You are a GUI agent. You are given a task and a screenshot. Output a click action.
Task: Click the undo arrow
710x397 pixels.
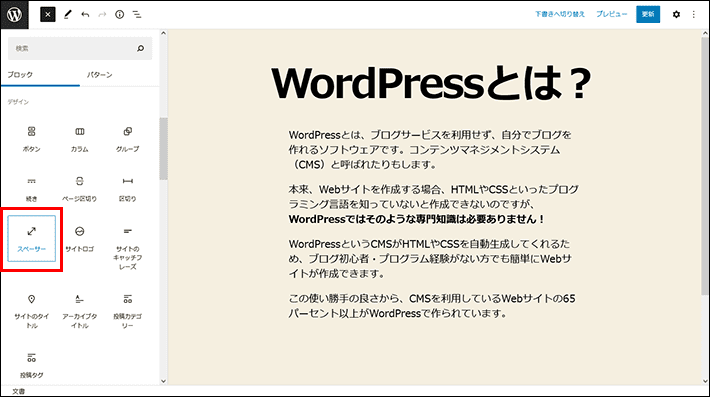pyautogui.click(x=85, y=14)
